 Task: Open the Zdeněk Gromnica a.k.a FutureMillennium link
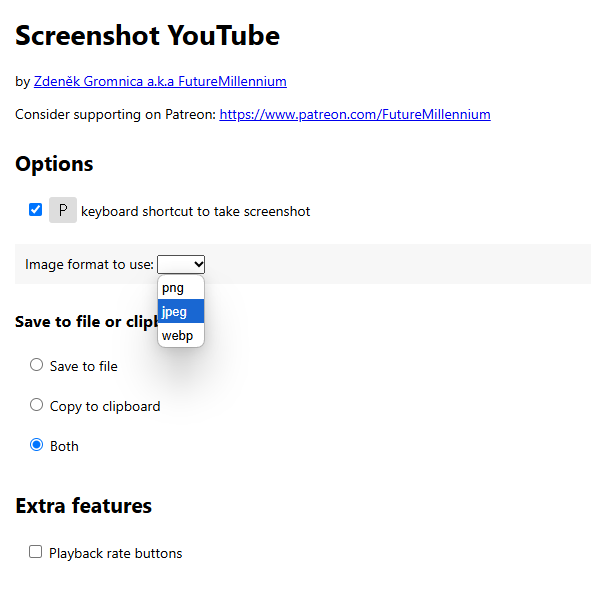pyautogui.click(x=160, y=81)
